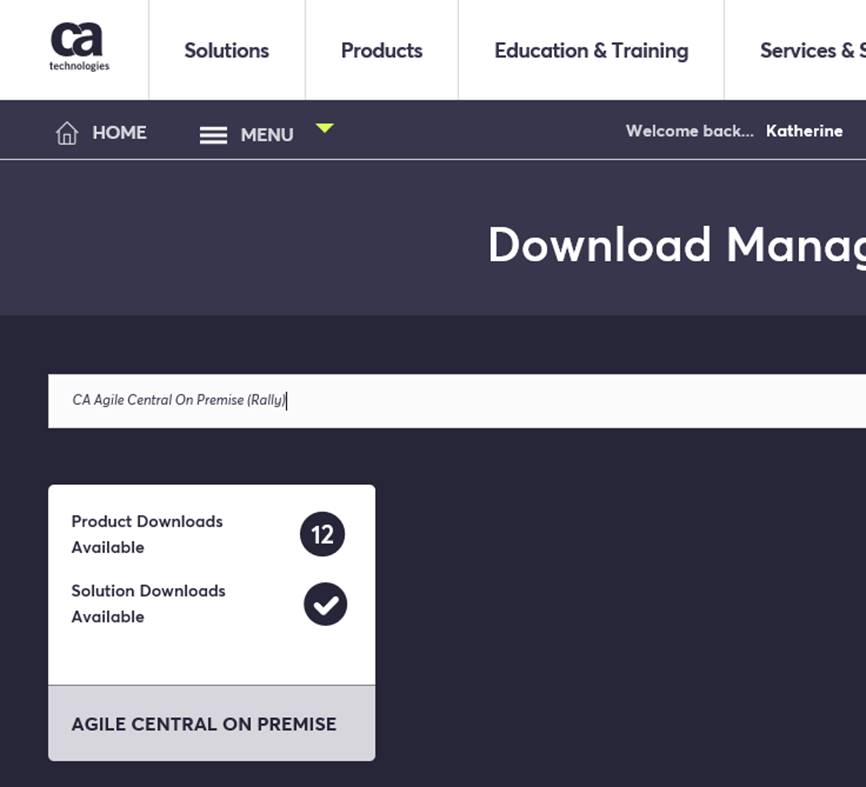This screenshot has height=787, width=866.
Task: Expand the green dropdown arrow beside Menu
Action: point(325,128)
